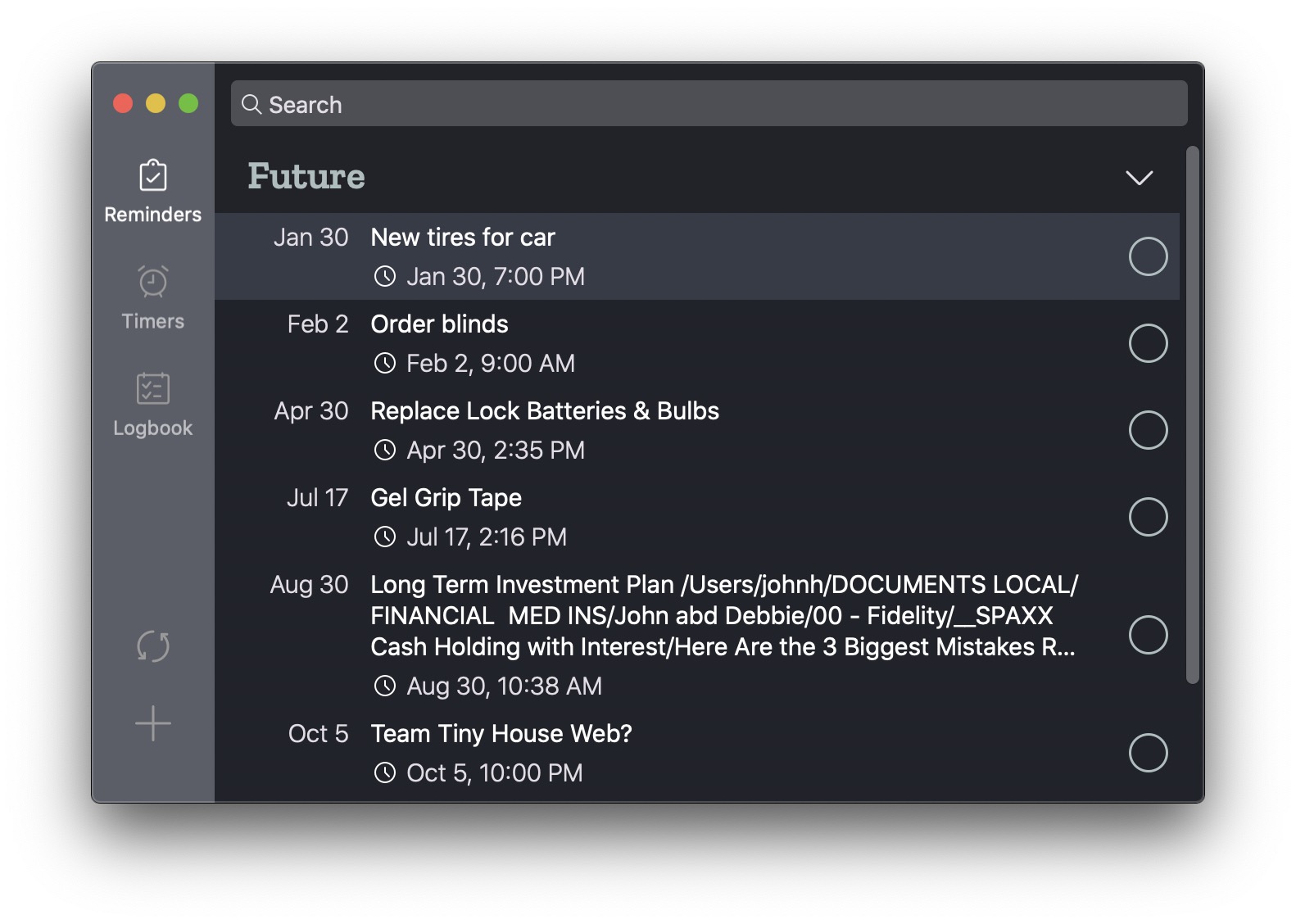Mark Gel Grip Tape as done
1296x924 pixels.
(x=1148, y=517)
